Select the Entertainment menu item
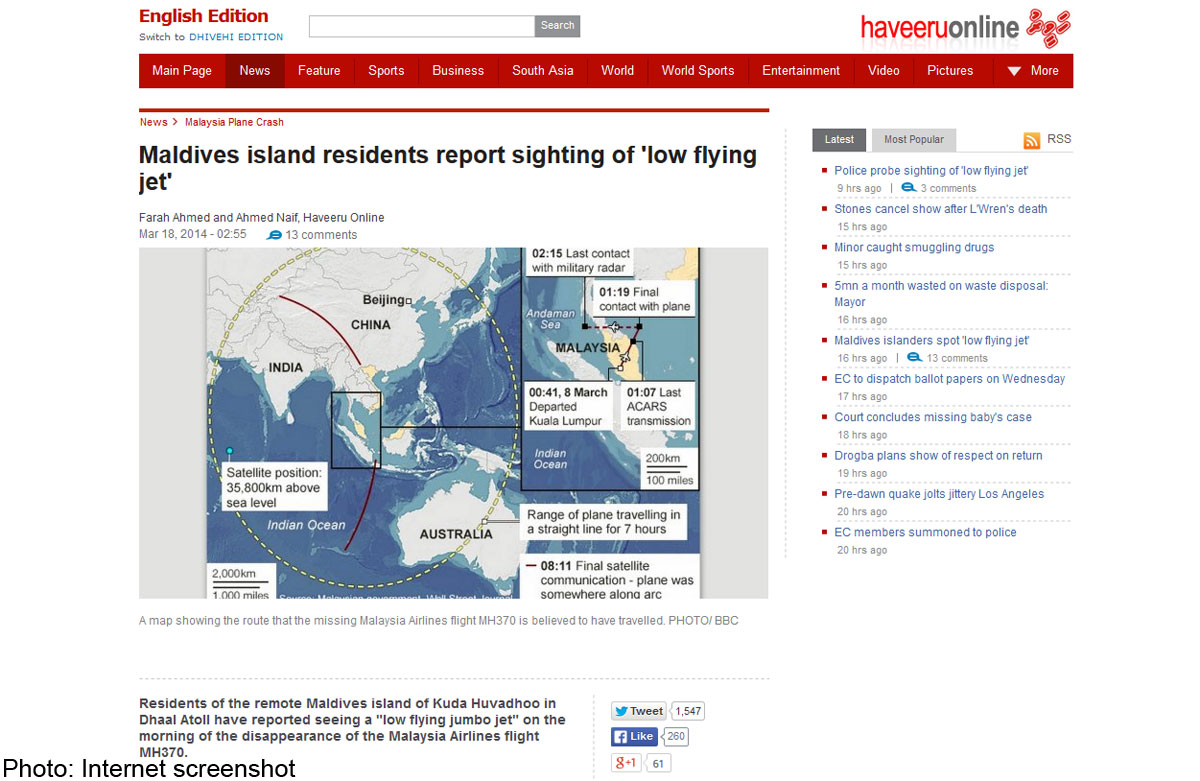This screenshot has width=1200, height=781. pos(801,71)
